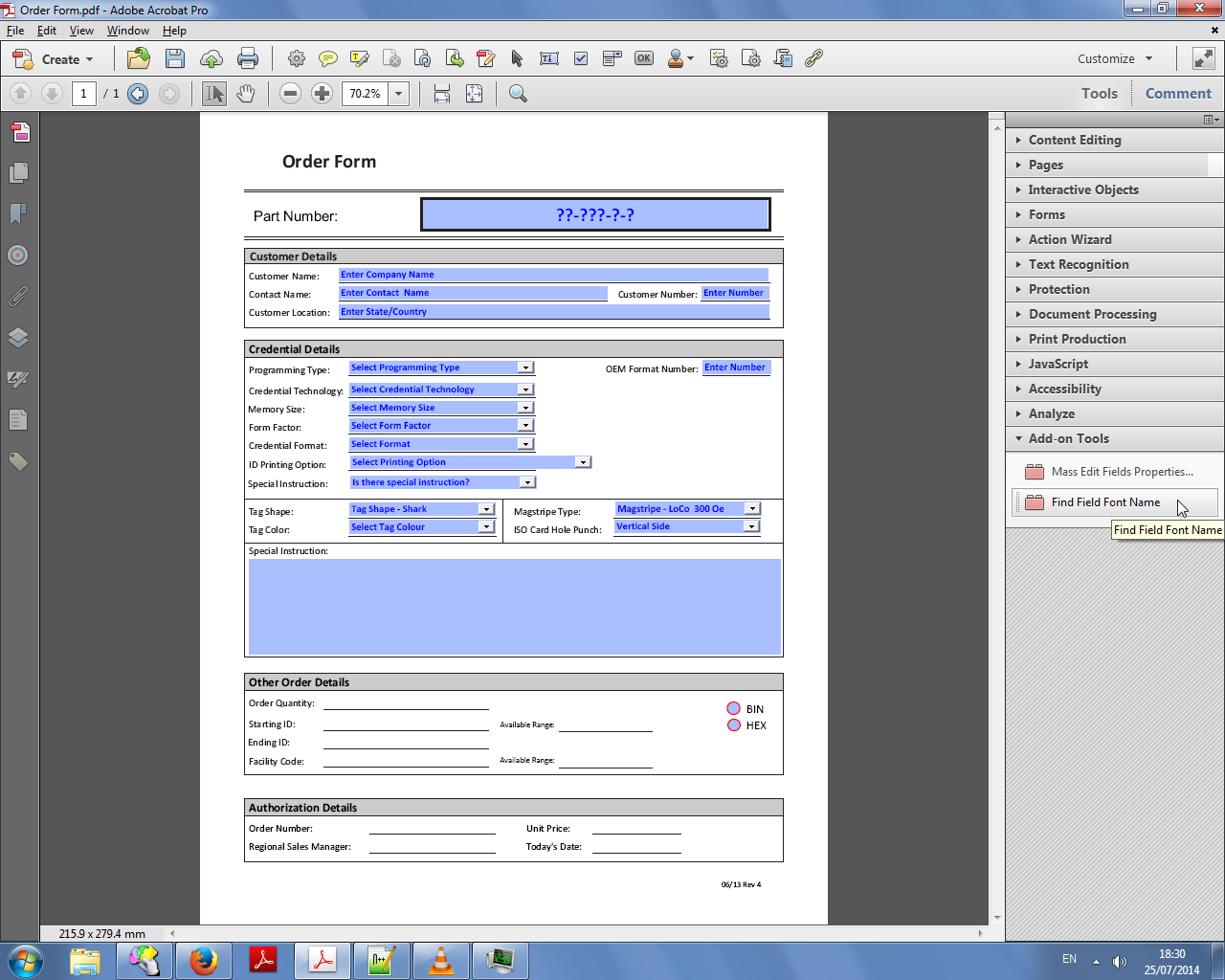
Task: Click the Zoom In plus icon
Action: (323, 94)
